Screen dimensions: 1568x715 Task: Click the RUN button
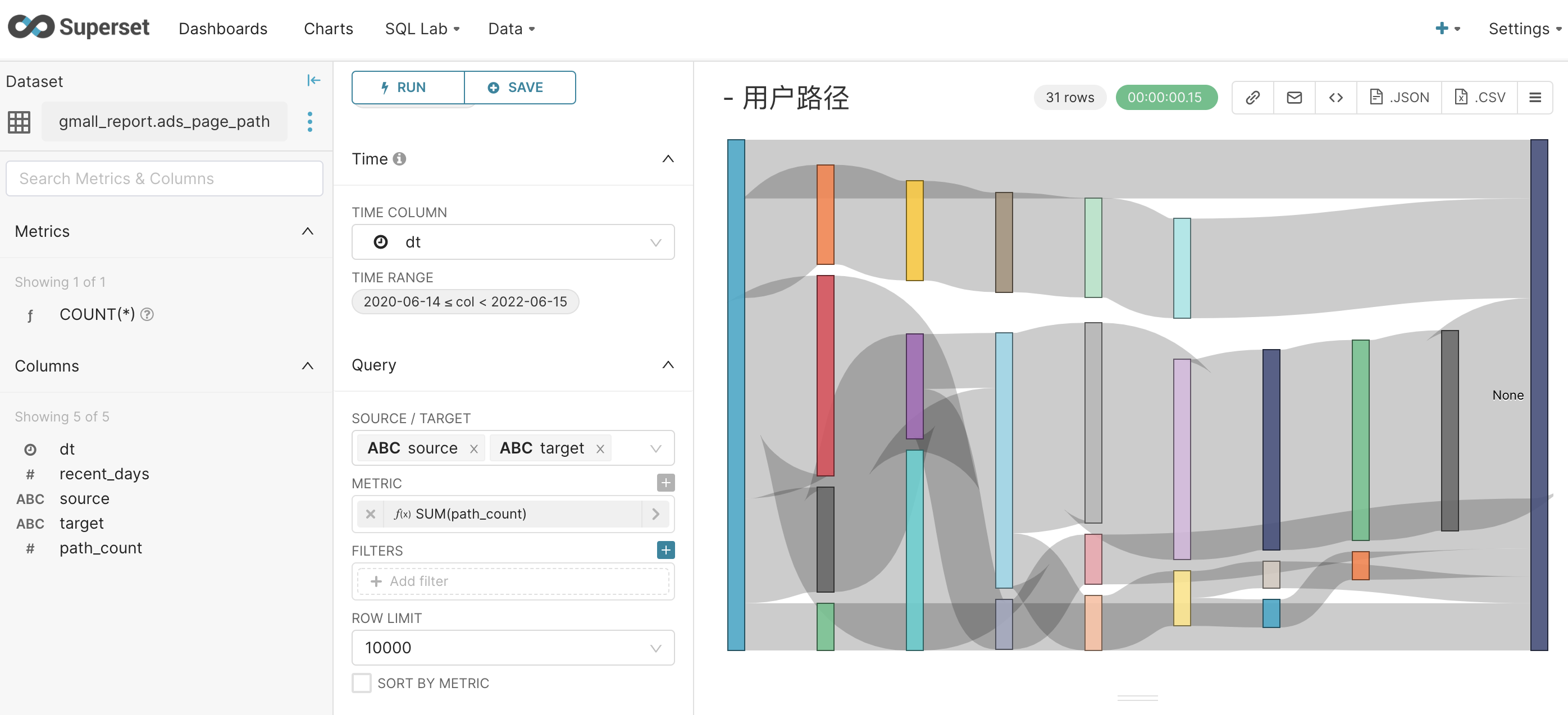[408, 88]
